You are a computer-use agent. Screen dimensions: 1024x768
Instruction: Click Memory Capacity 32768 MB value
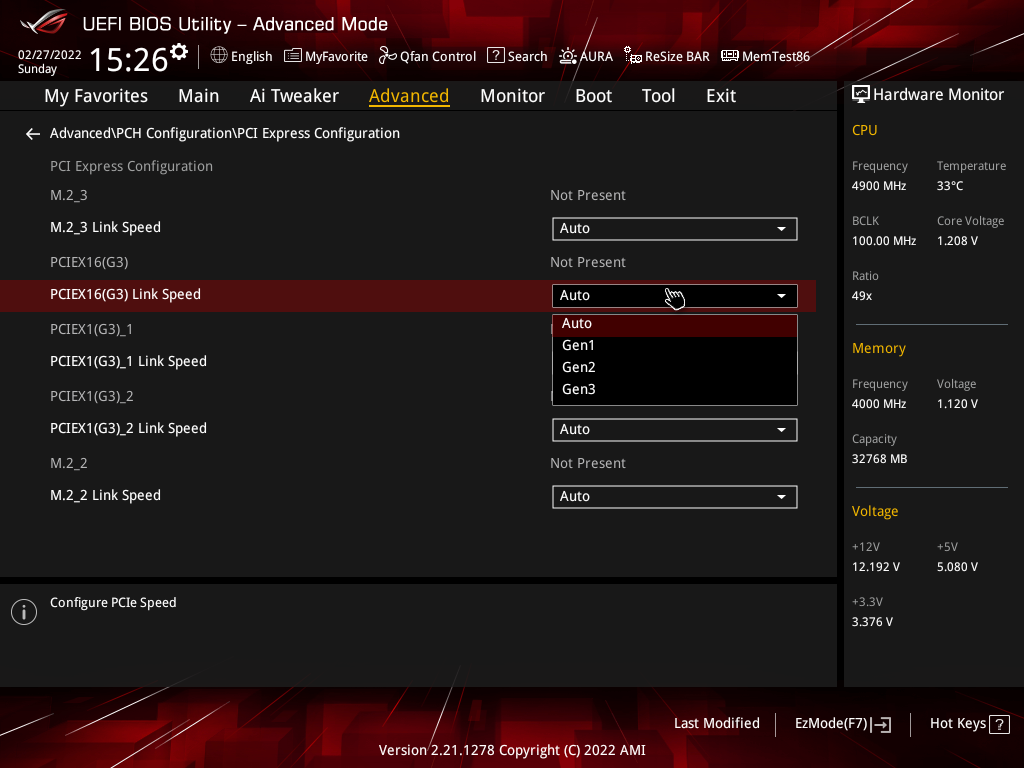[x=879, y=459]
